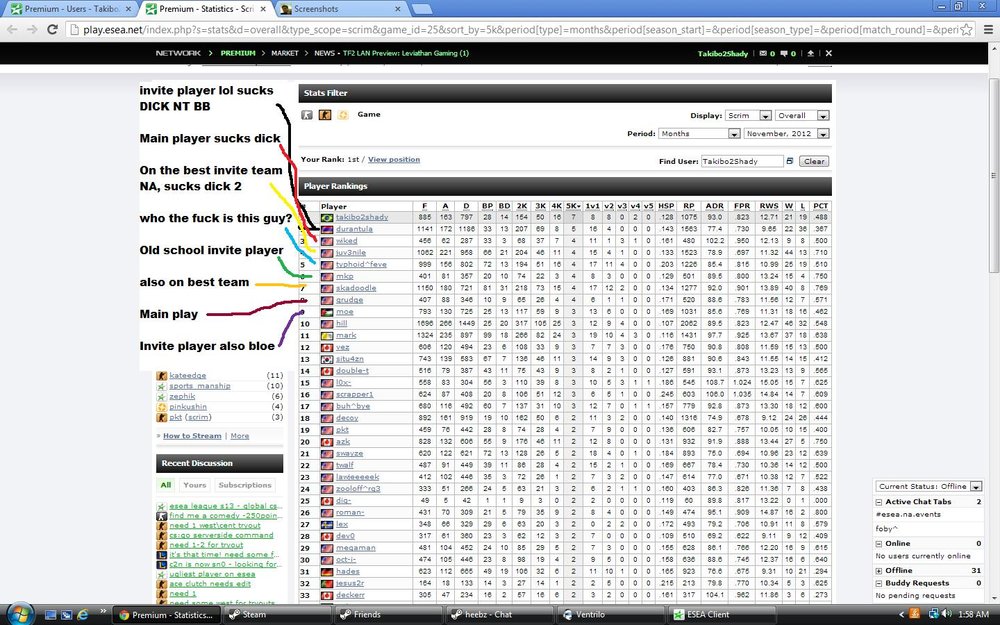Click the More streams link

[x=240, y=436]
